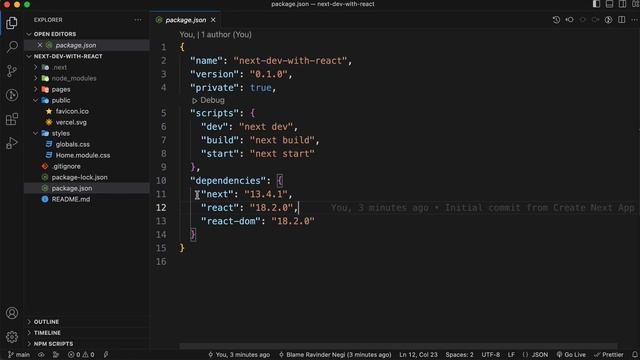Close the package.json editor tab
The height and width of the screenshot is (360, 640).
(213, 20)
